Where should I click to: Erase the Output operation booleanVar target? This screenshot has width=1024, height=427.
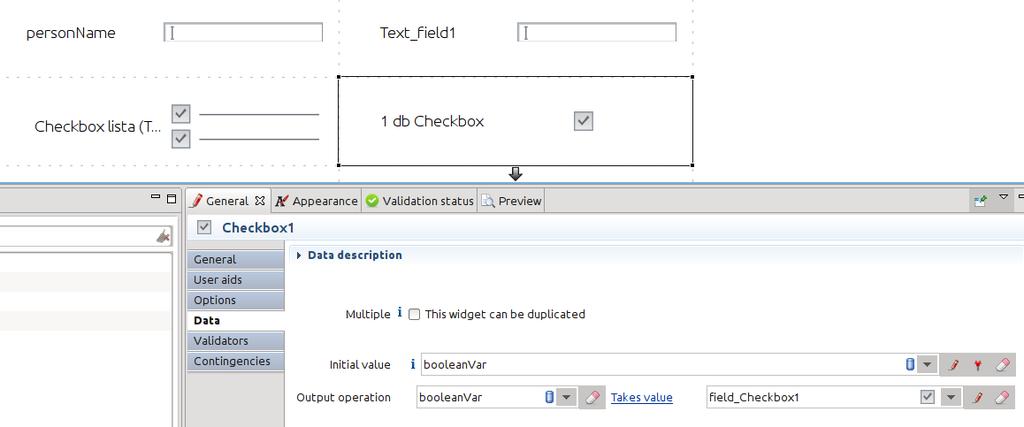[592, 398]
